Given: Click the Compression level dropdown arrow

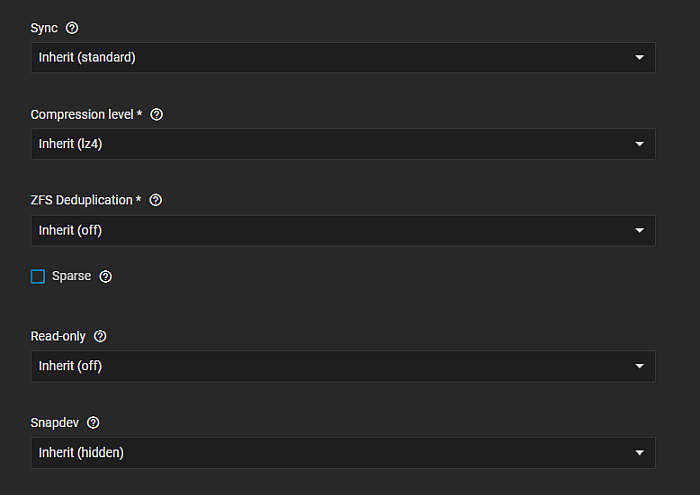Looking at the screenshot, I should tap(640, 145).
